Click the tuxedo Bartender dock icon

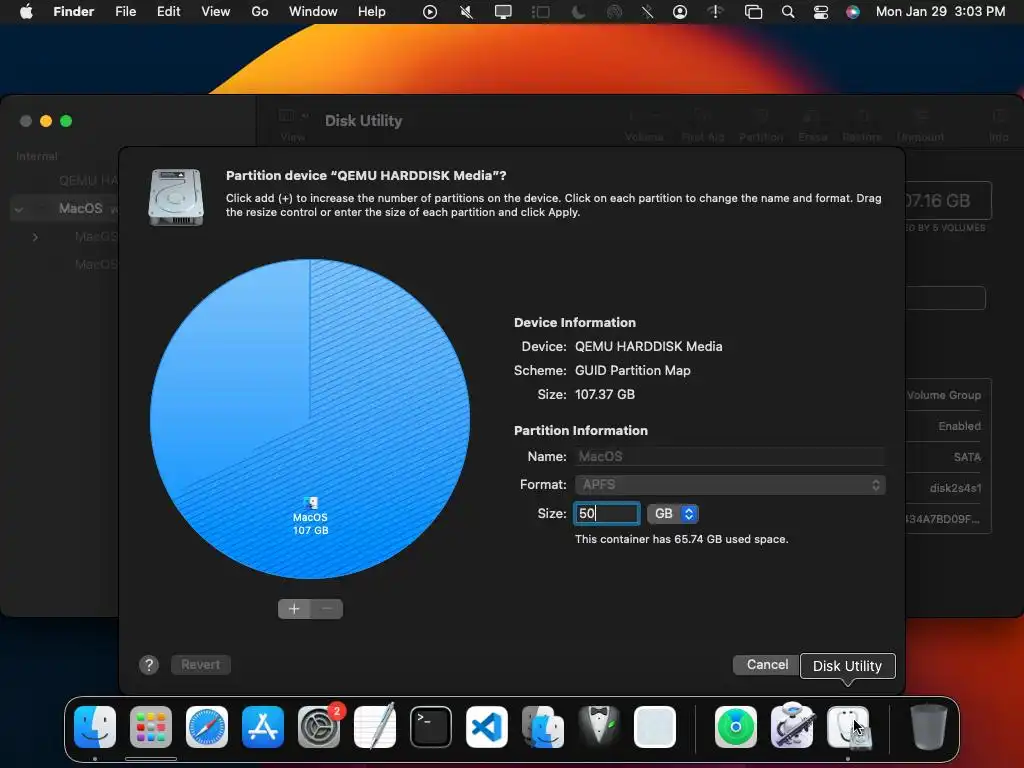599,727
